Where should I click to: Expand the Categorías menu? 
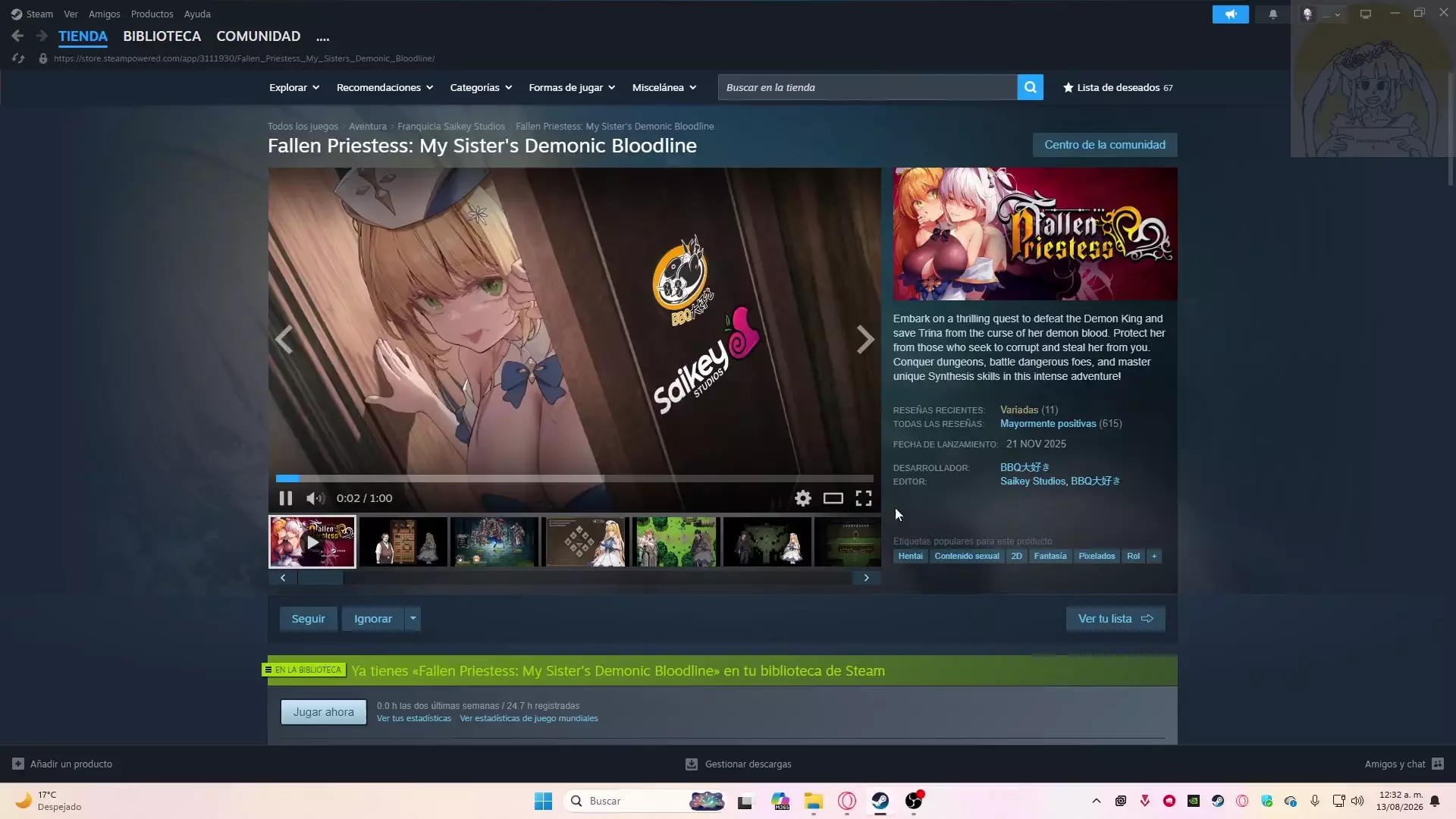tap(481, 87)
